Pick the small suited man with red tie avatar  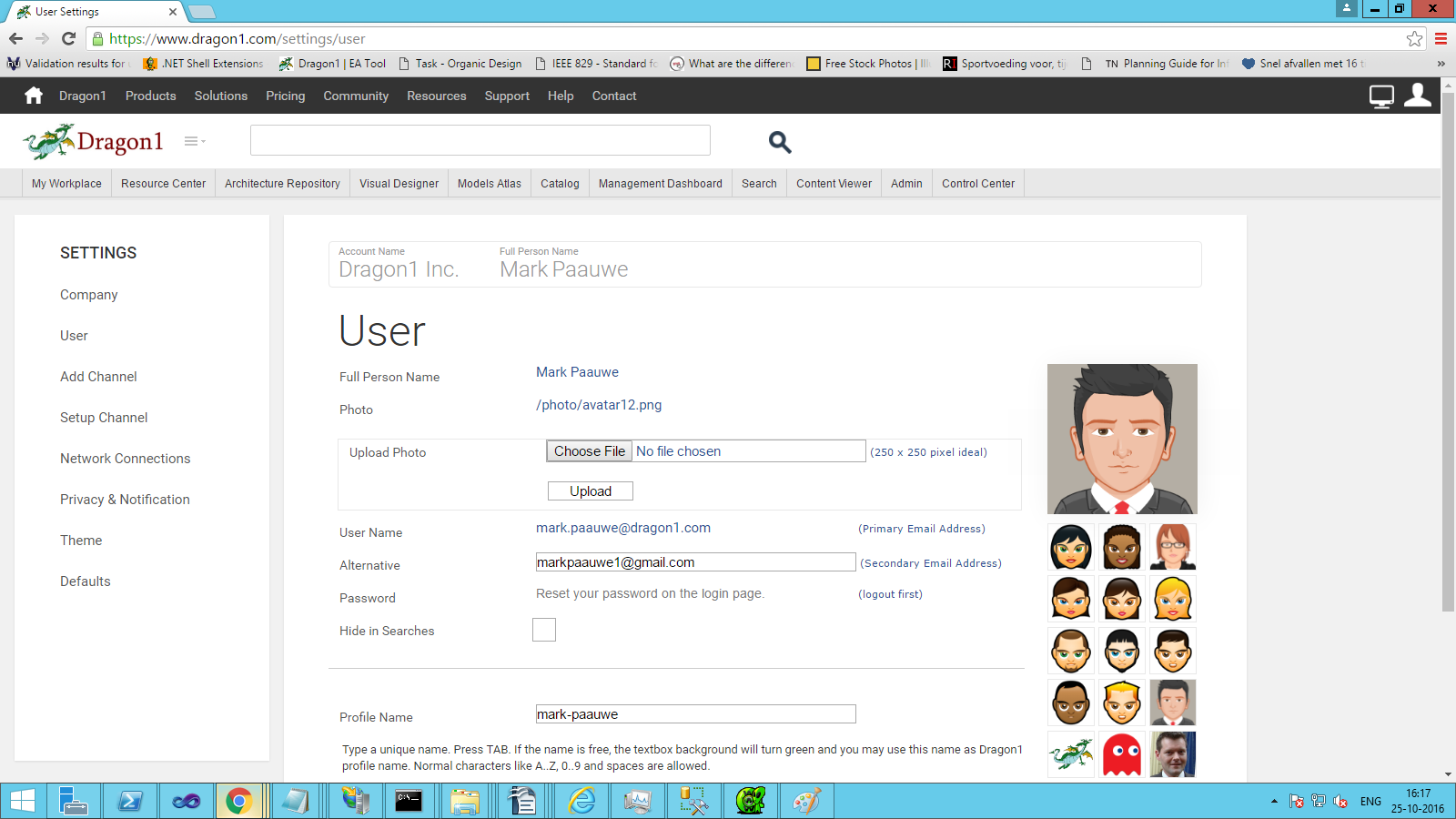1173,702
